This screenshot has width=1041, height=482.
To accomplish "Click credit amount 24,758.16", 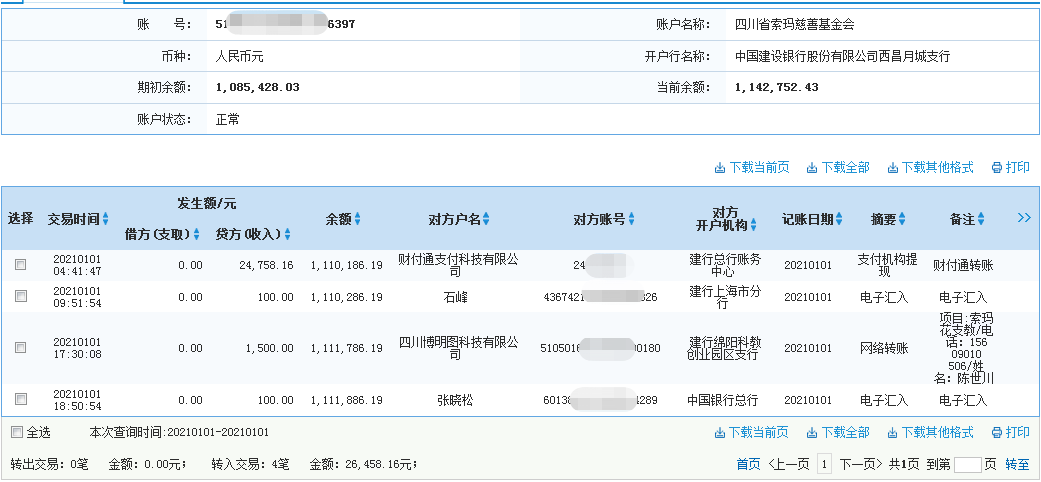I will click(x=266, y=265).
